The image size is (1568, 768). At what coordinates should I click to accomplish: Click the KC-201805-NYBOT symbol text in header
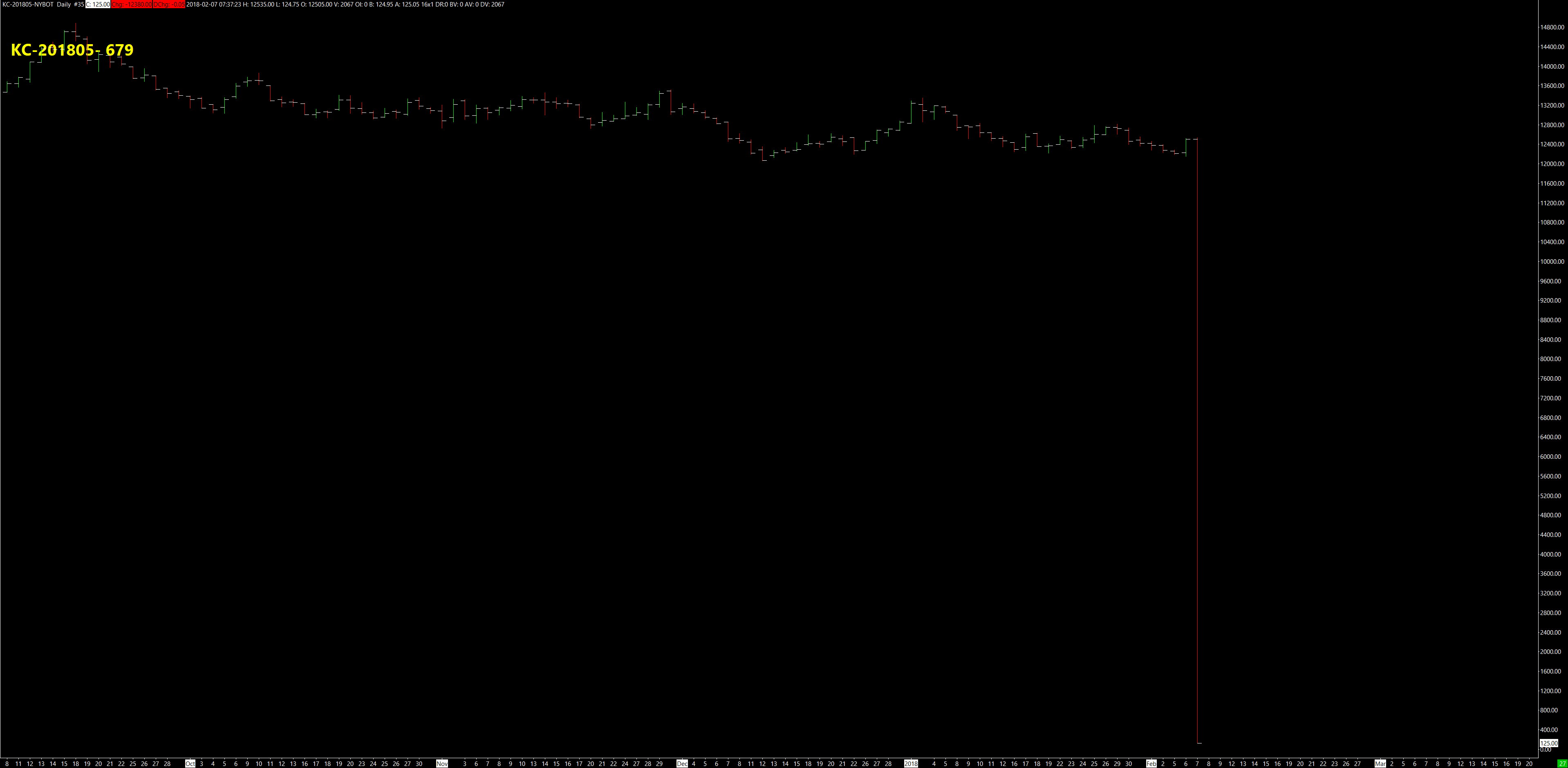[27, 4]
